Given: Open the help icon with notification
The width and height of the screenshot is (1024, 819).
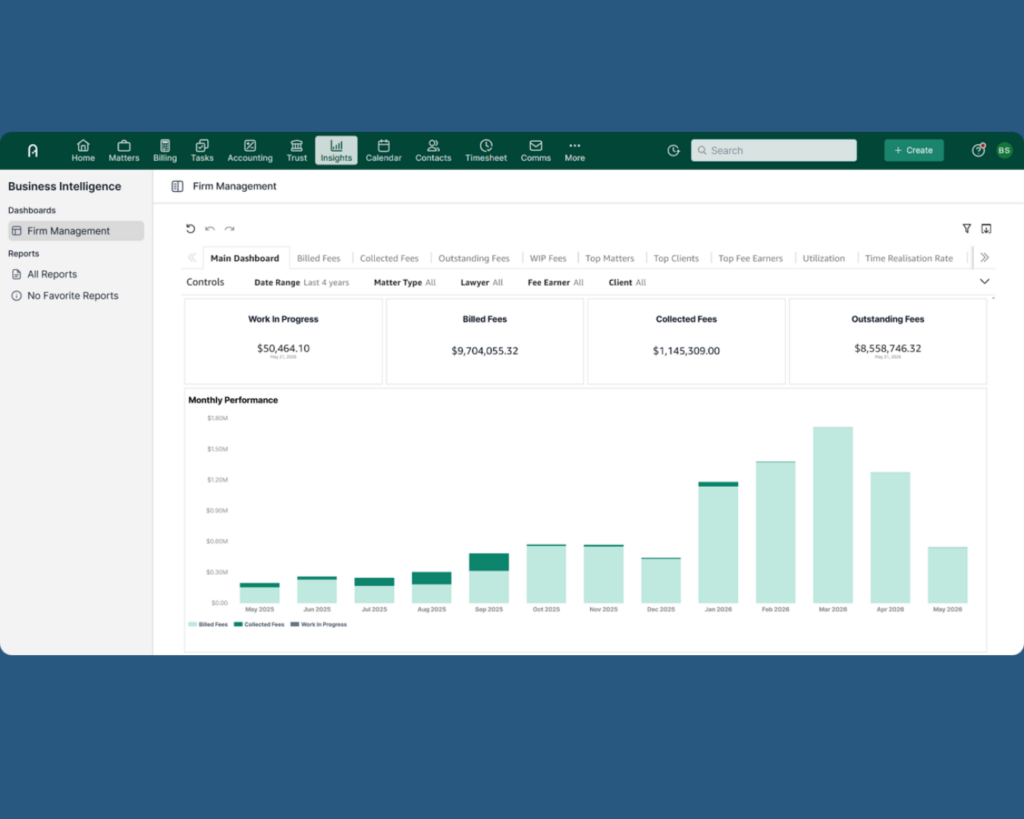Looking at the screenshot, I should click(978, 150).
